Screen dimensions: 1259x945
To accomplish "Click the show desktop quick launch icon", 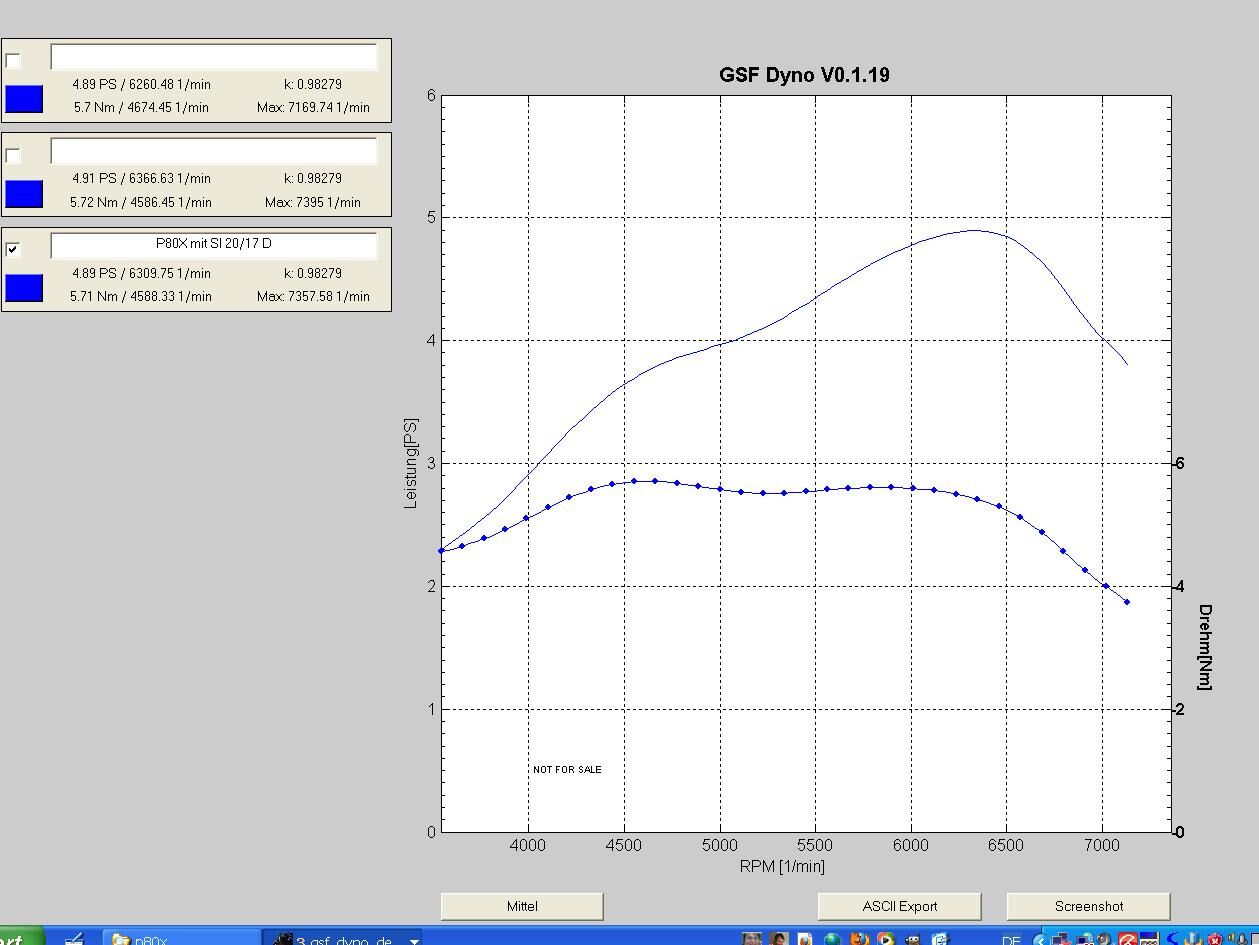I will [x=73, y=939].
